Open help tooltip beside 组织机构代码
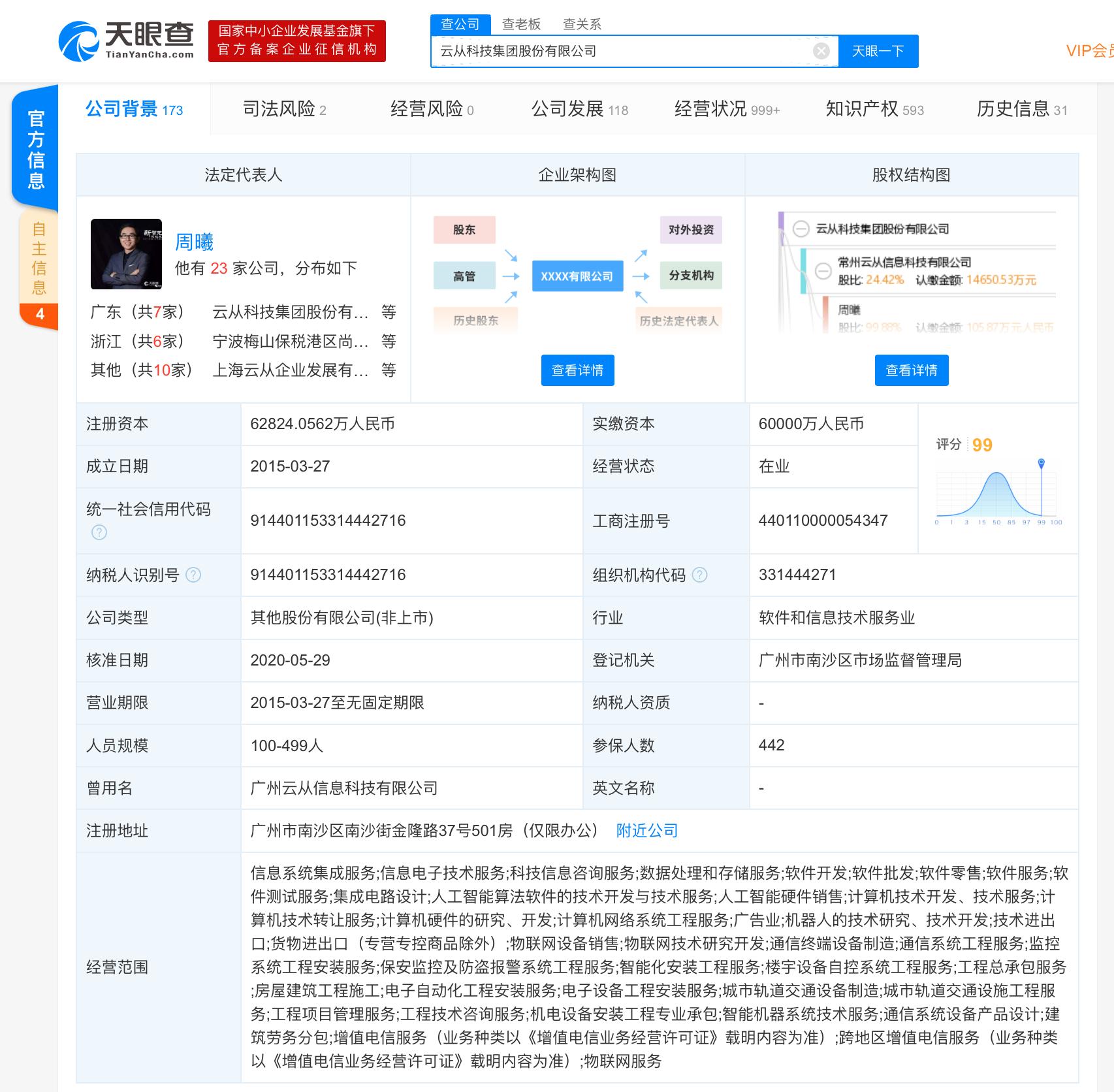 701,573
